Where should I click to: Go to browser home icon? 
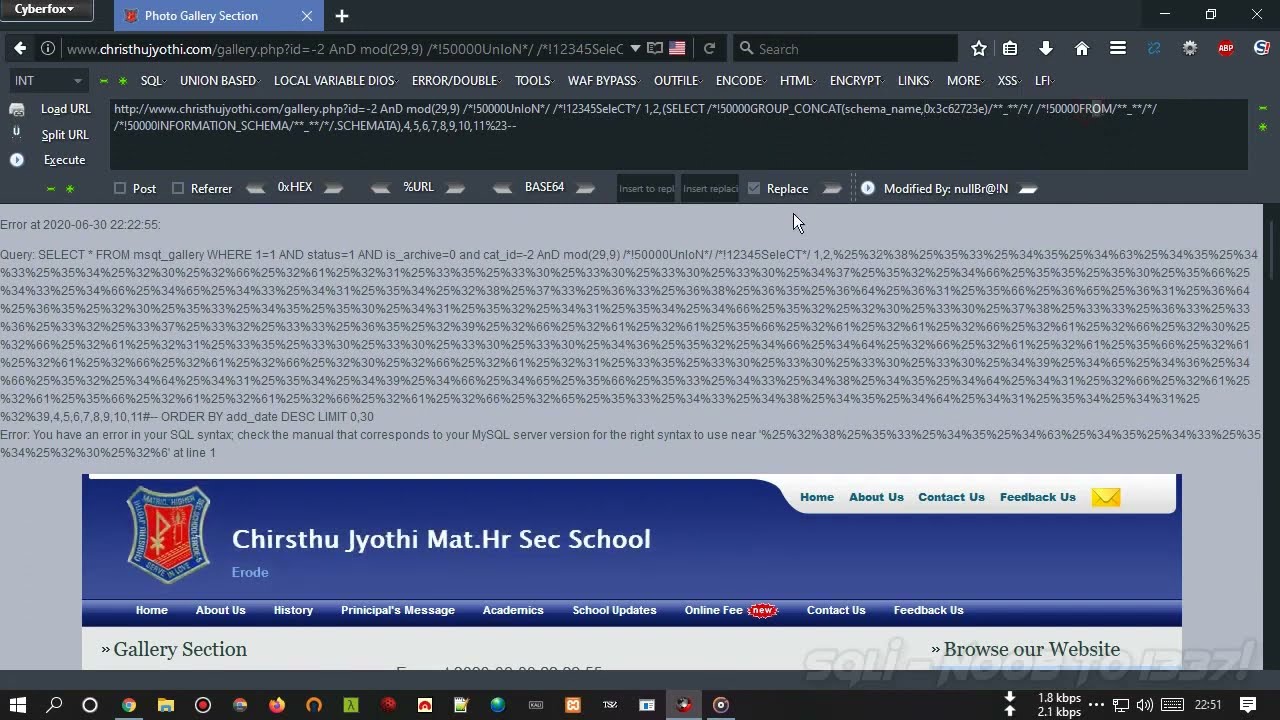pos(1082,48)
